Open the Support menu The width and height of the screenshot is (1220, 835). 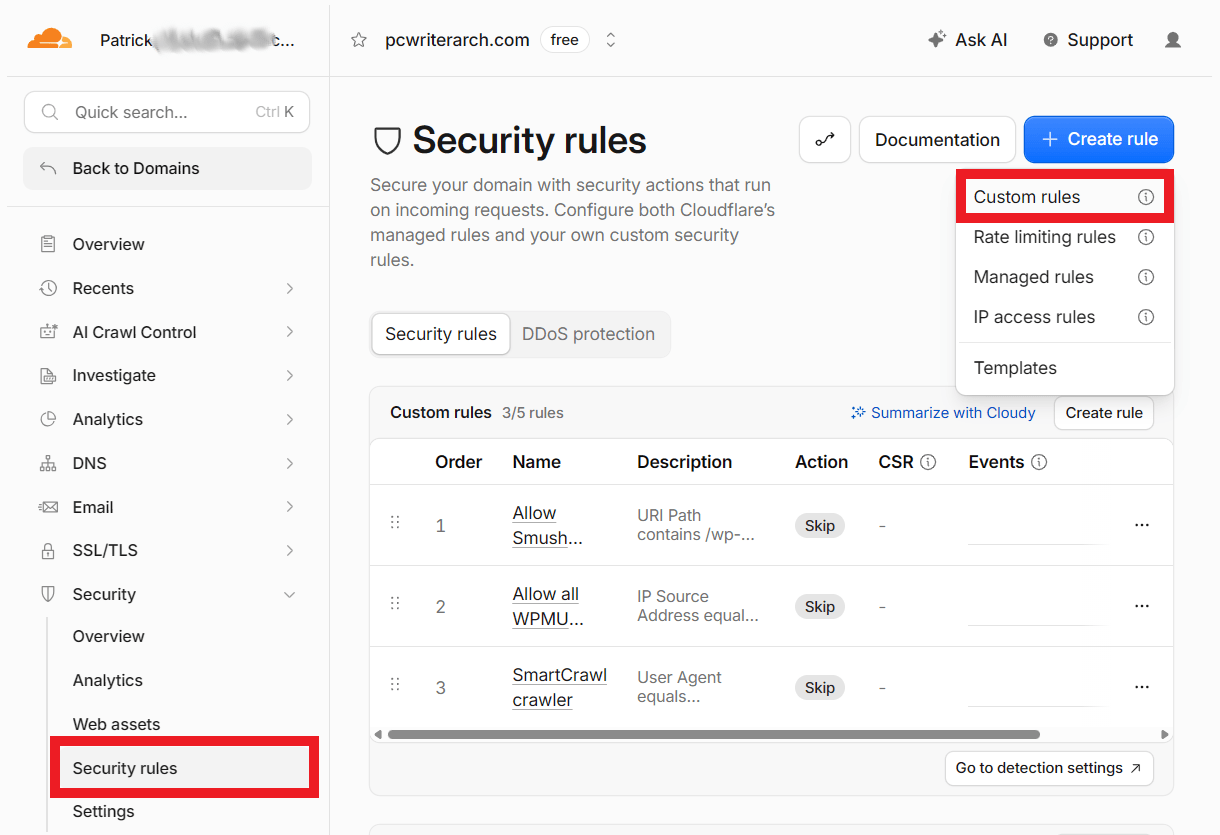tap(1088, 40)
